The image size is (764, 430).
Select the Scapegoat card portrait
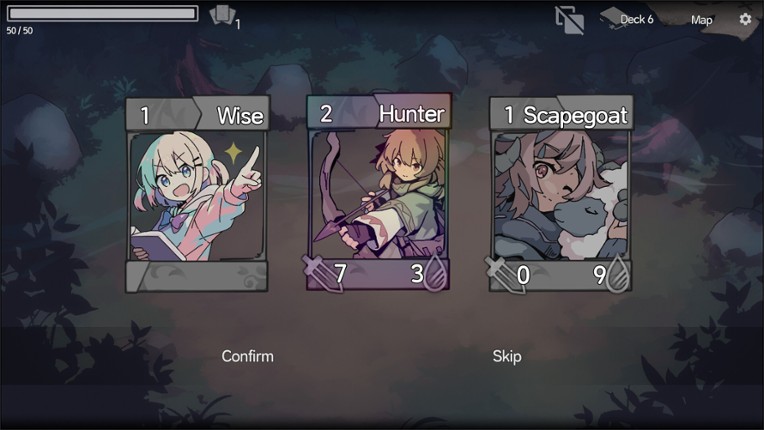coord(561,195)
